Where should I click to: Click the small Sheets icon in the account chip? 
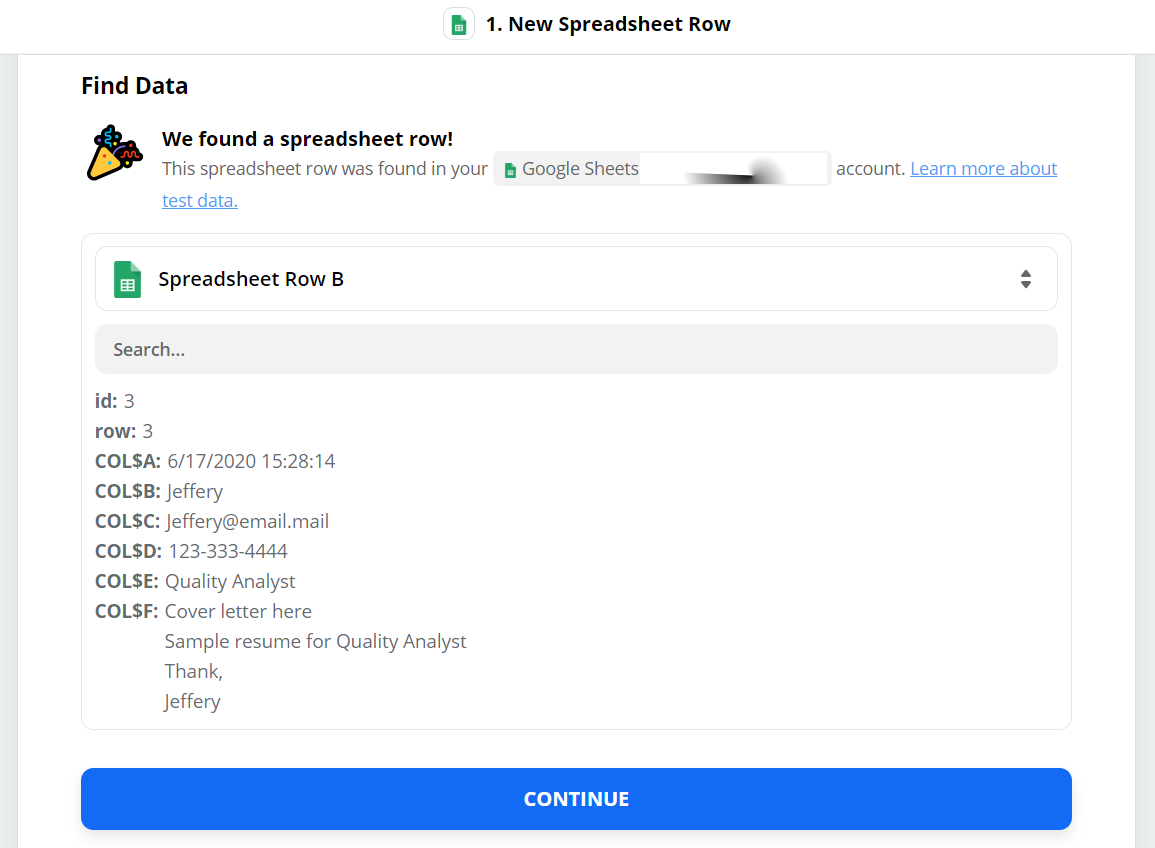[510, 170]
